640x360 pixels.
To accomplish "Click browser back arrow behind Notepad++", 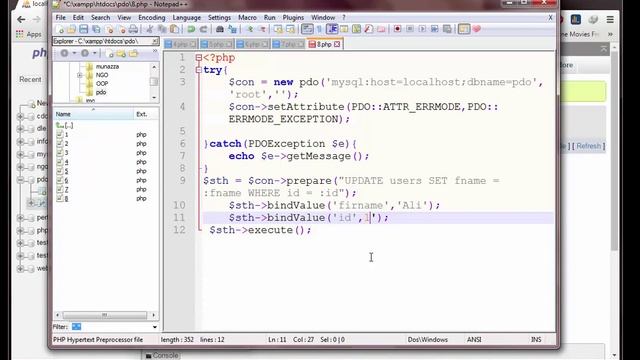I will pyautogui.click(x=21, y=19).
